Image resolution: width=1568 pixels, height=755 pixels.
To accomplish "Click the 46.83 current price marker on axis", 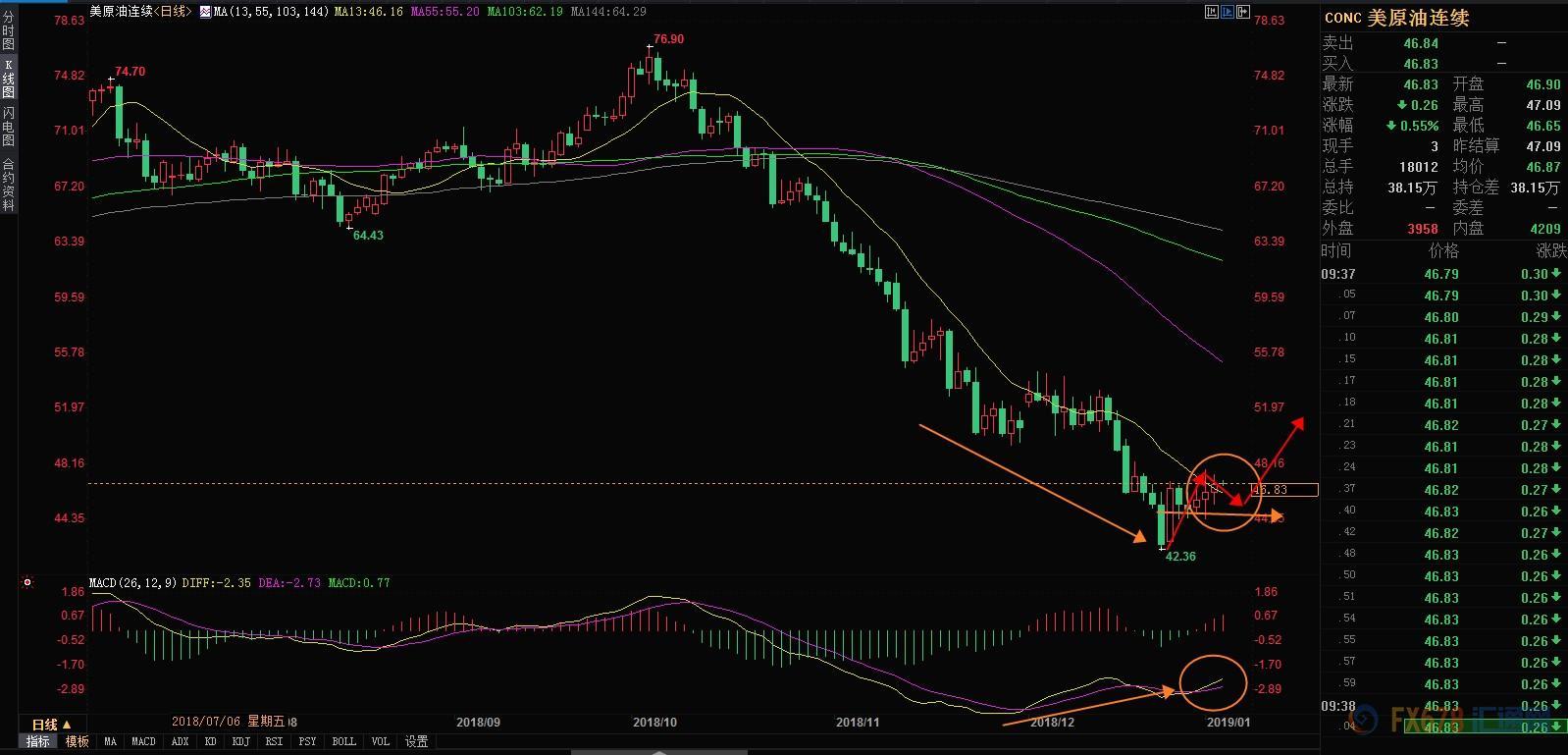I will tap(1284, 489).
